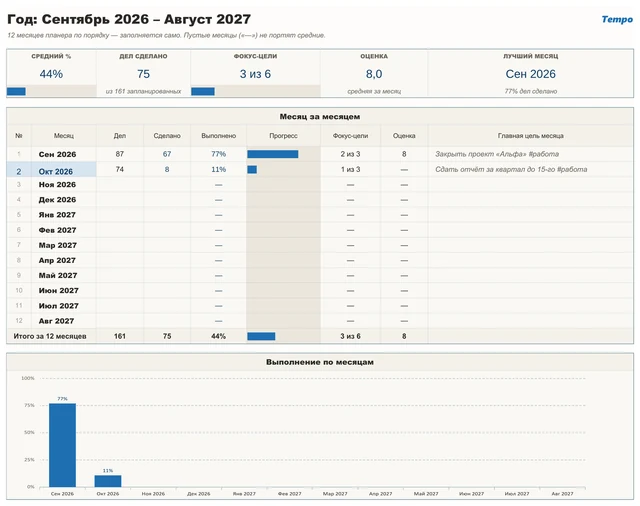Click the Сен 2026 progress bar in table
640x506 pixels.
[x=273, y=154]
